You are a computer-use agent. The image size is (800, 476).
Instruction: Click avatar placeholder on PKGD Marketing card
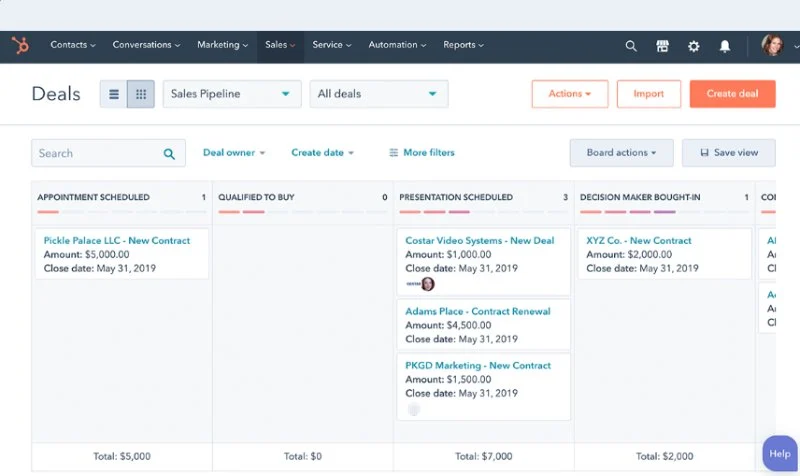click(x=414, y=409)
